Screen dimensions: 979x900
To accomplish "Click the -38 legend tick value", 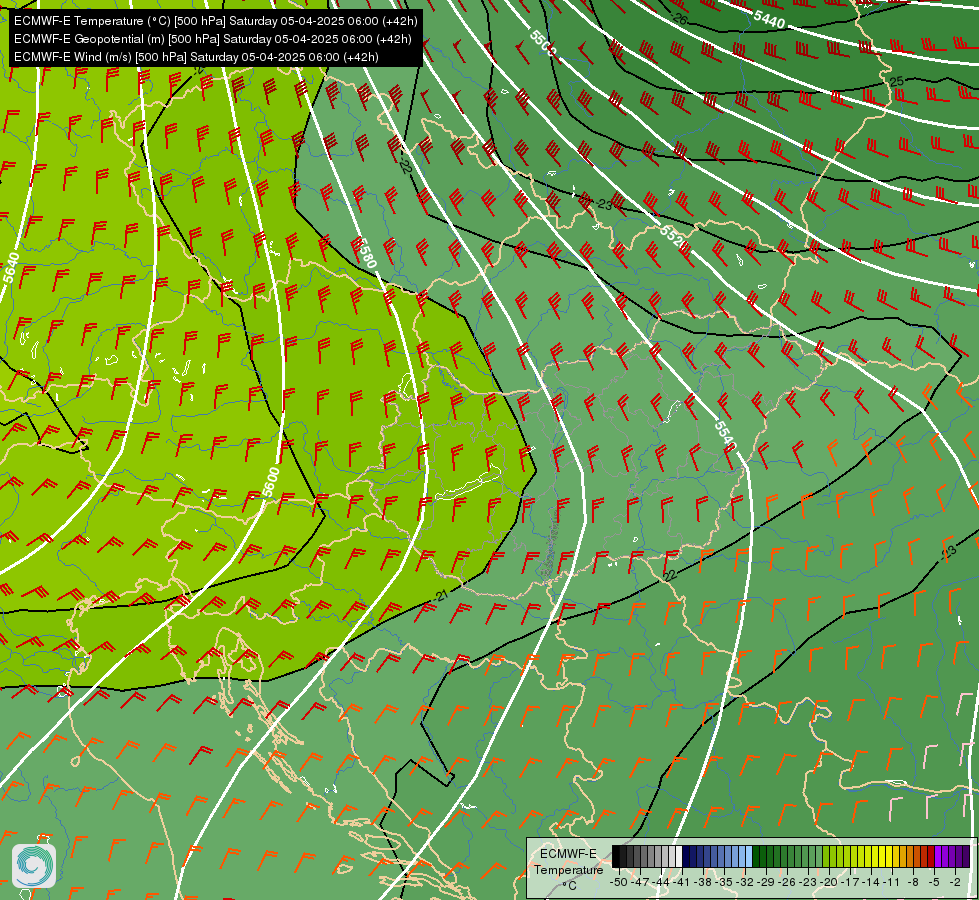I will 703,882.
